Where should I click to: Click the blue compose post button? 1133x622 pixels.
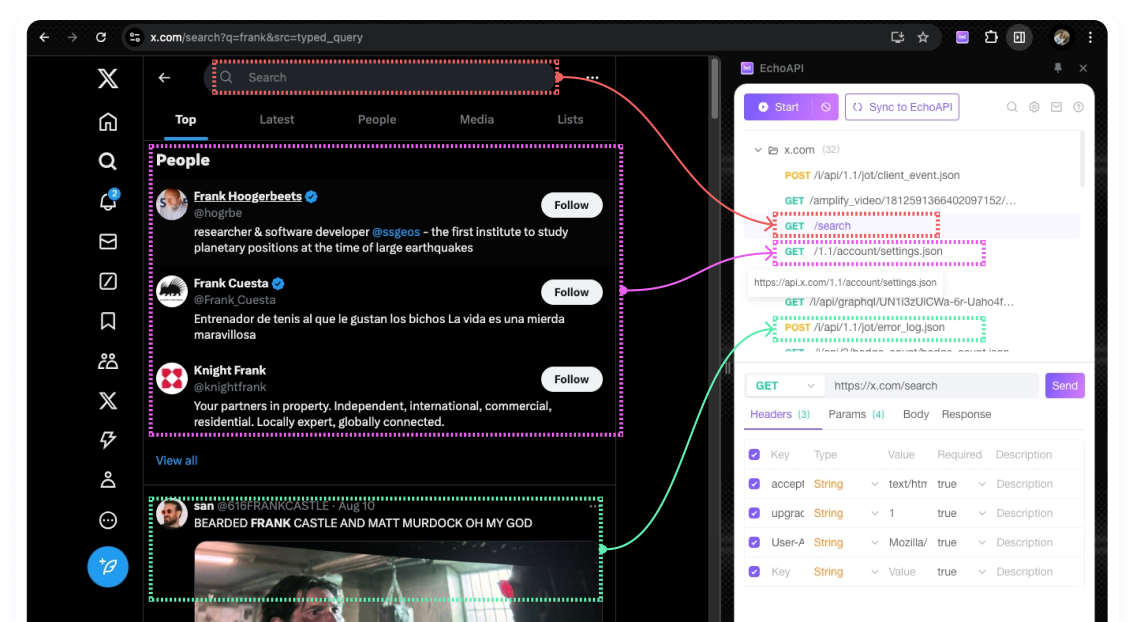pyautogui.click(x=108, y=566)
